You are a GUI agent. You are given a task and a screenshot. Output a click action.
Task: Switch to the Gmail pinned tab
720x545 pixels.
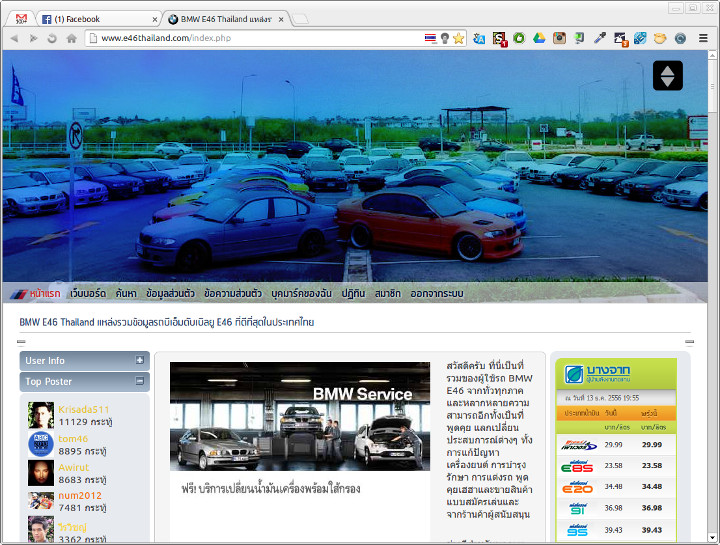click(21, 19)
